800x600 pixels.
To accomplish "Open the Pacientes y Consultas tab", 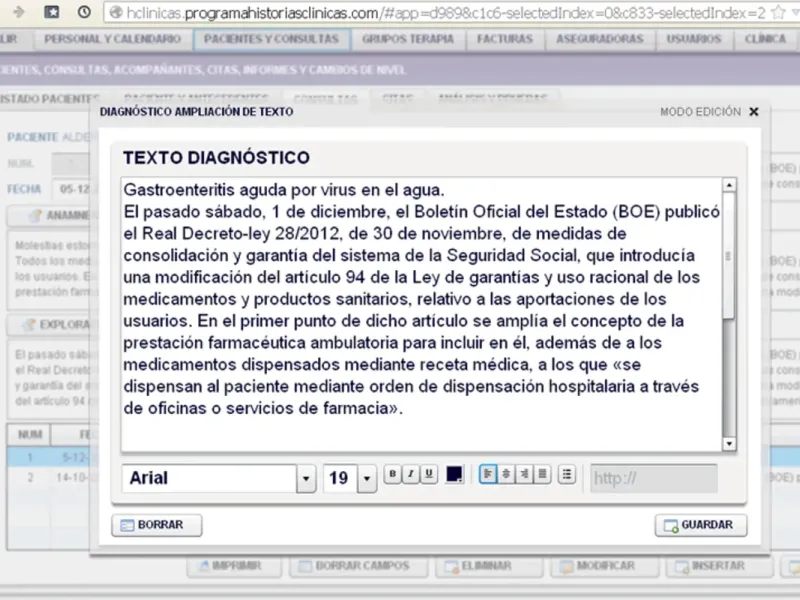I will [x=271, y=39].
